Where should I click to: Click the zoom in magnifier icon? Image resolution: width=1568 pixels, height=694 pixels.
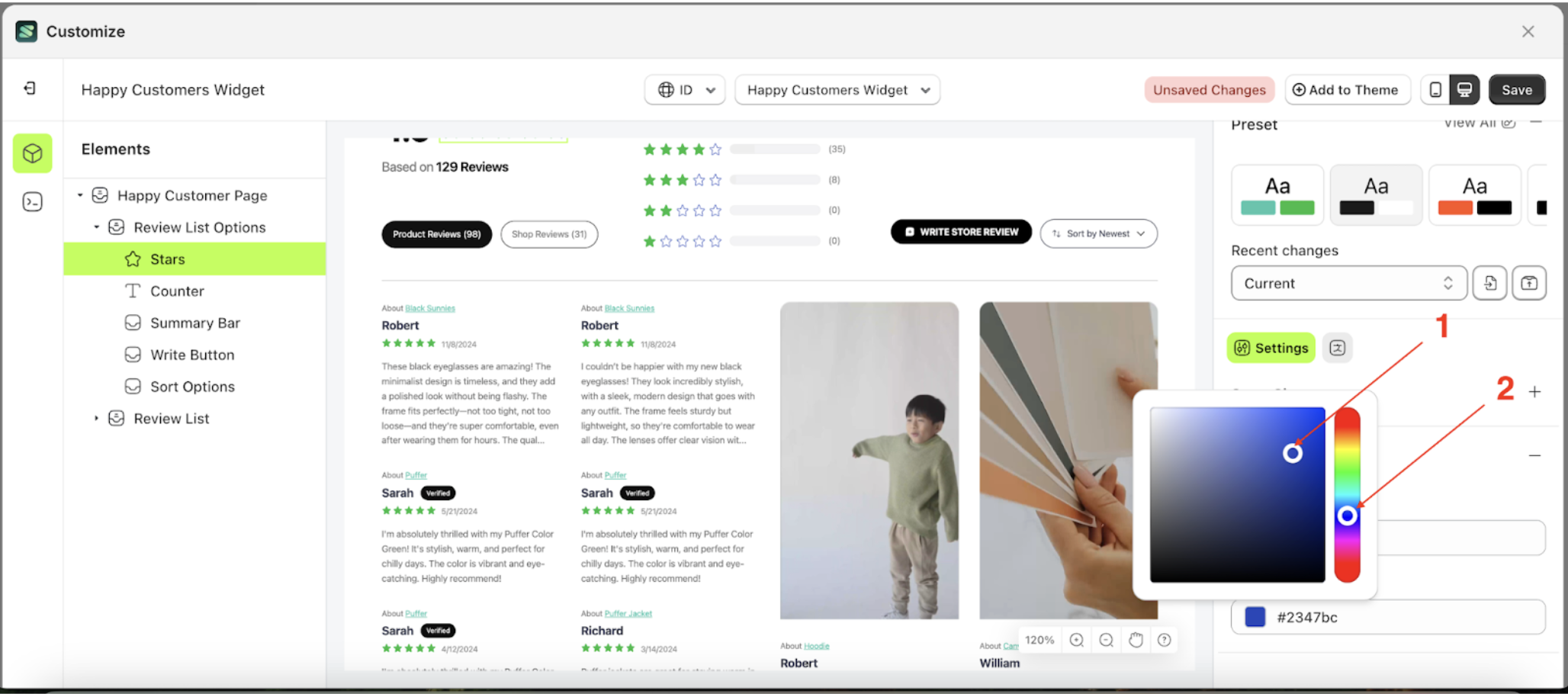click(1076, 640)
